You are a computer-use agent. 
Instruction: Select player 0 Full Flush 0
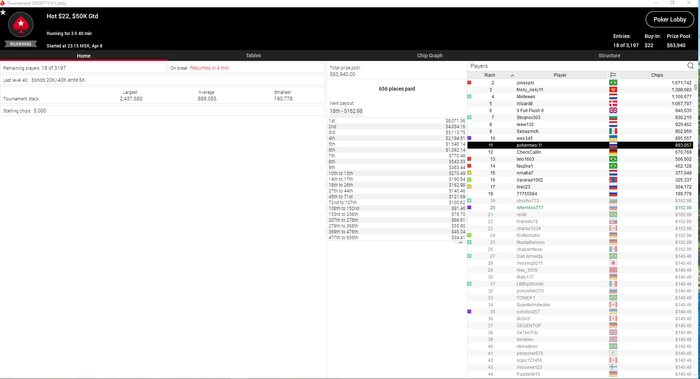click(530, 110)
